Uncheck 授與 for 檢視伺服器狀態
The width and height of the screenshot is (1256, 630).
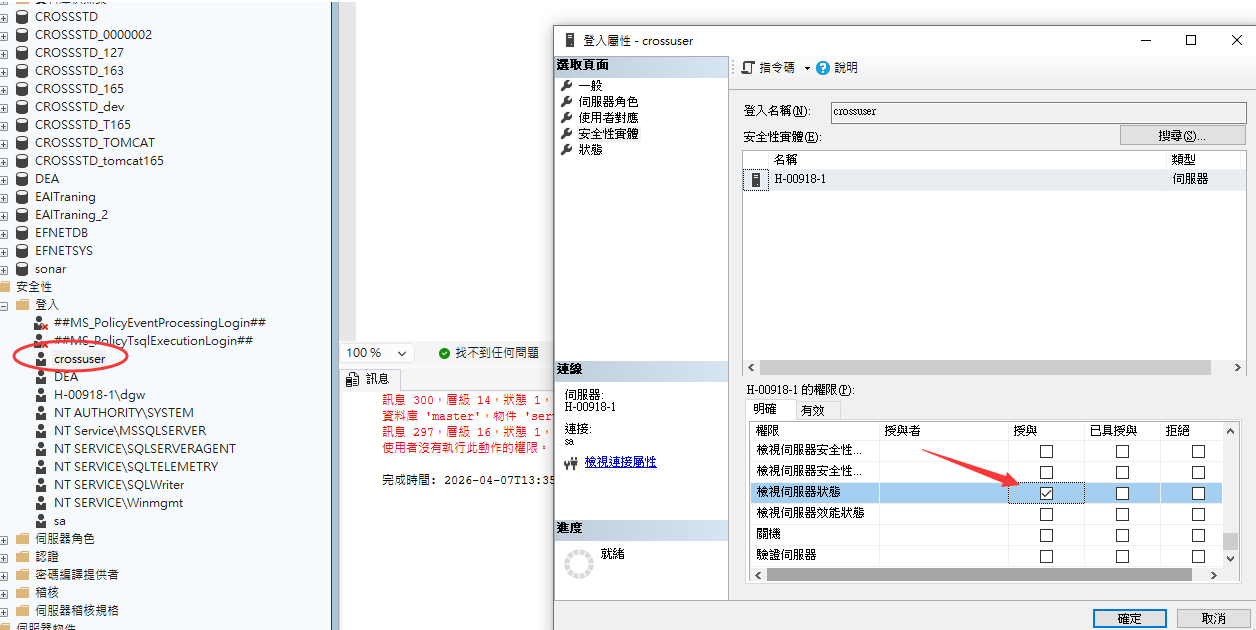pos(1046,493)
